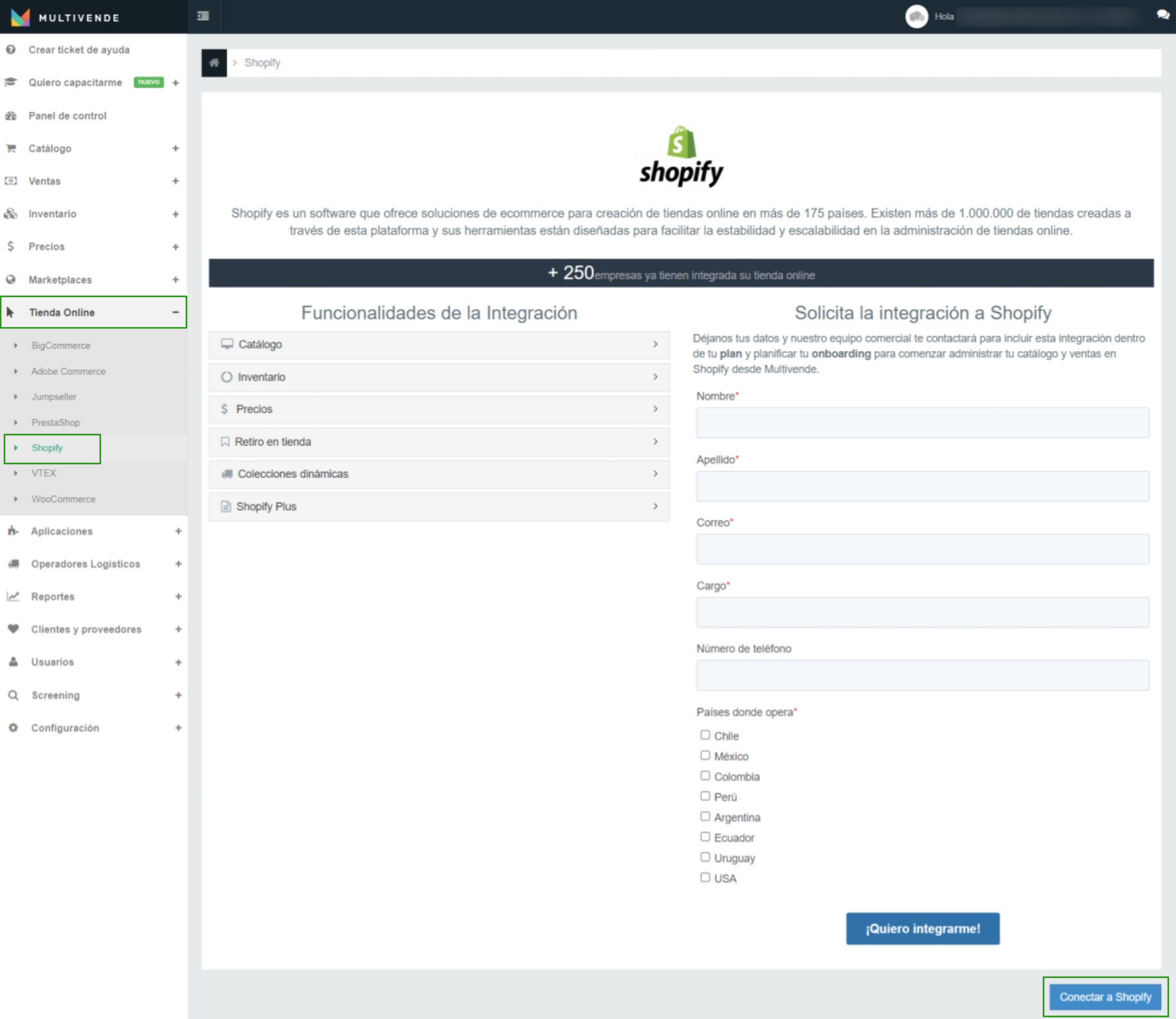
Task: Check the Chile country checkbox
Action: click(705, 735)
